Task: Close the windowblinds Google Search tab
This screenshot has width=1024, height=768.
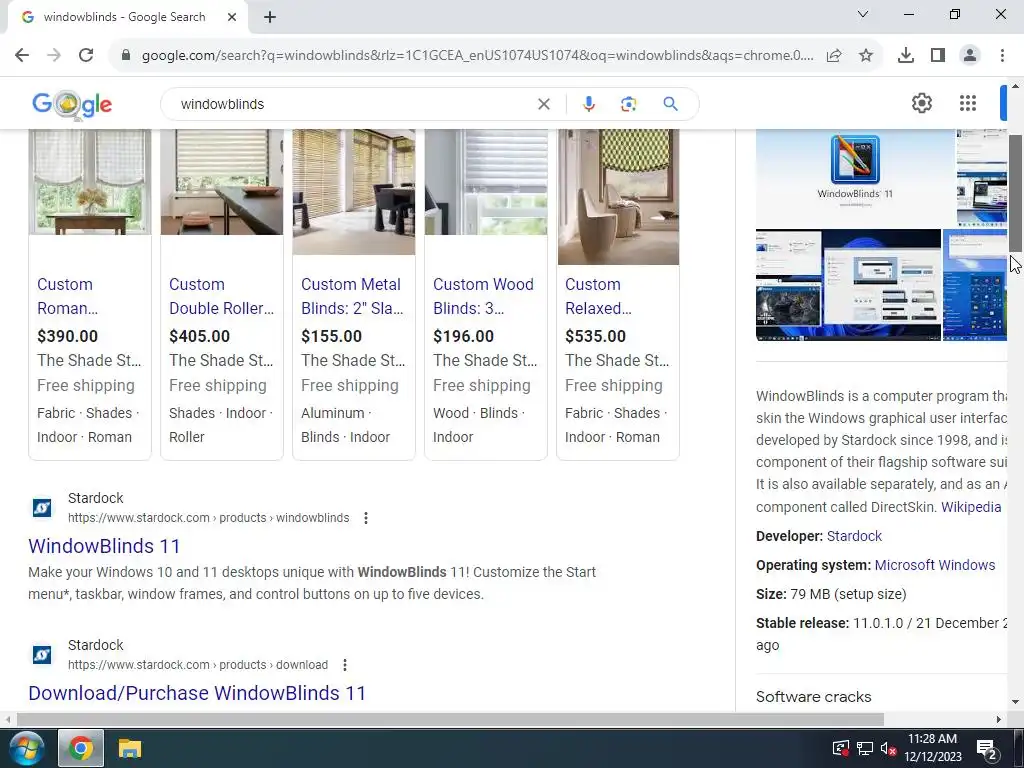Action: pyautogui.click(x=232, y=17)
